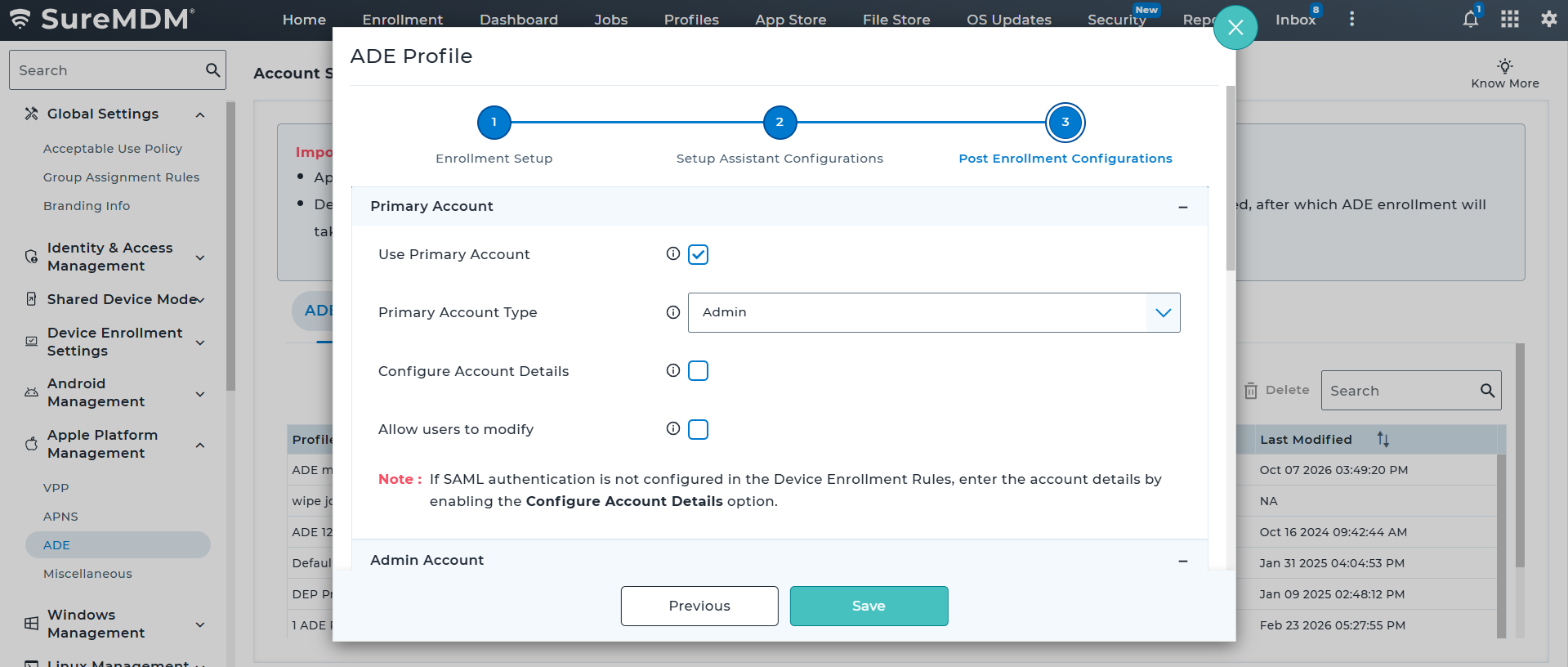The image size is (1568, 667).
Task: Open the OS Updates menu
Action: (1009, 20)
